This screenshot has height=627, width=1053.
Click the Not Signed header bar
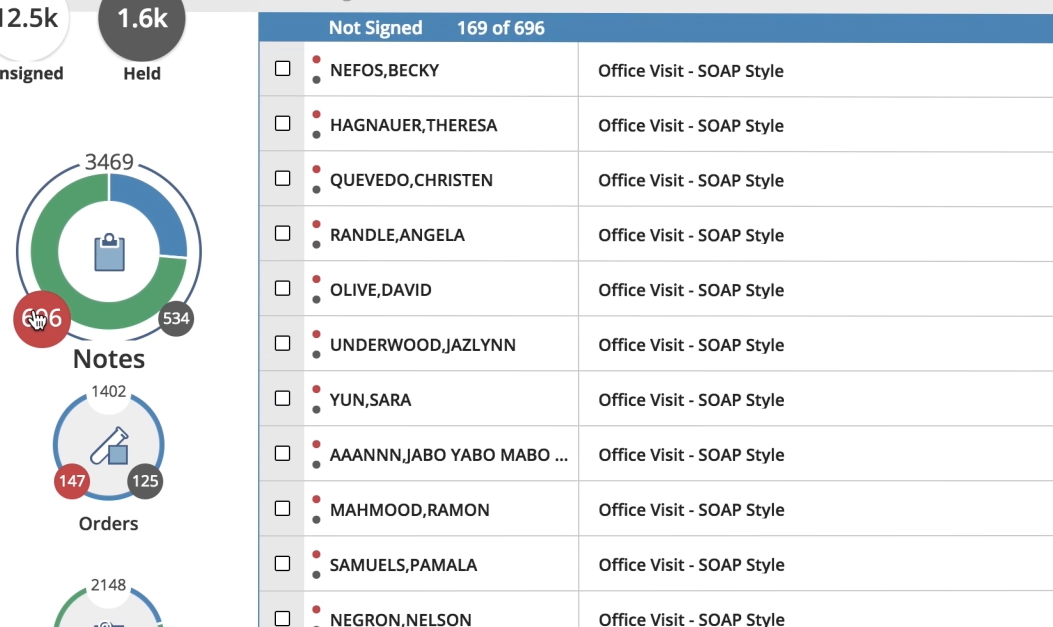[655, 28]
